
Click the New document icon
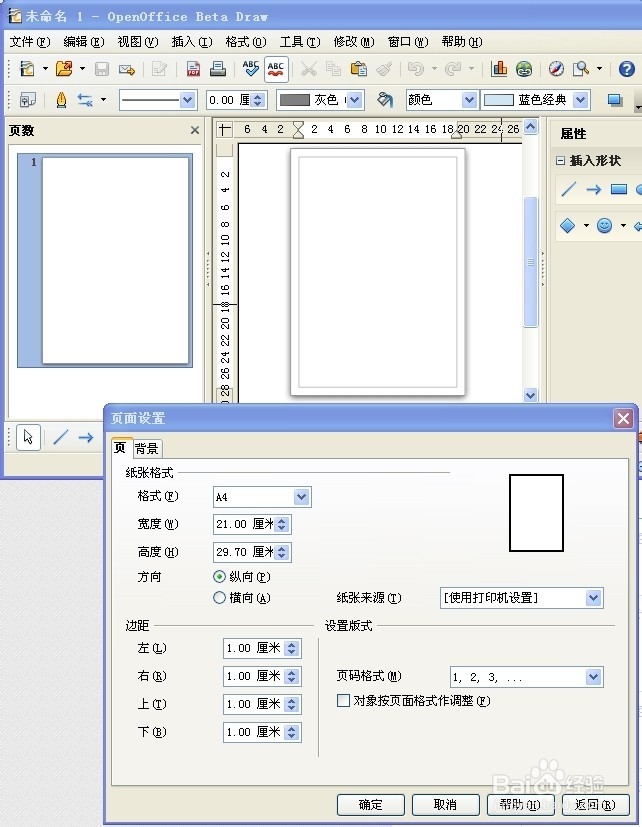[27, 69]
